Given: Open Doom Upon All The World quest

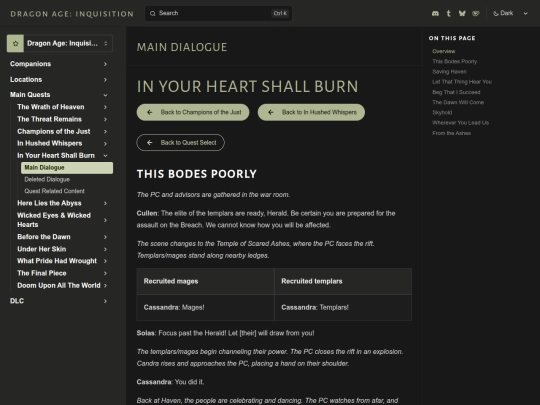Looking at the screenshot, I should pyautogui.click(x=59, y=285).
